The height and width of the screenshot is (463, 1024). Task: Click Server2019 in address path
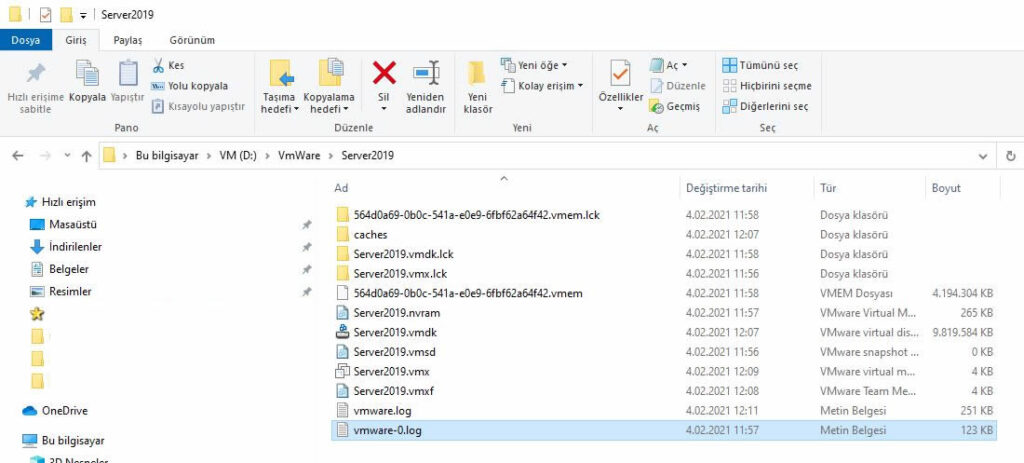point(367,155)
